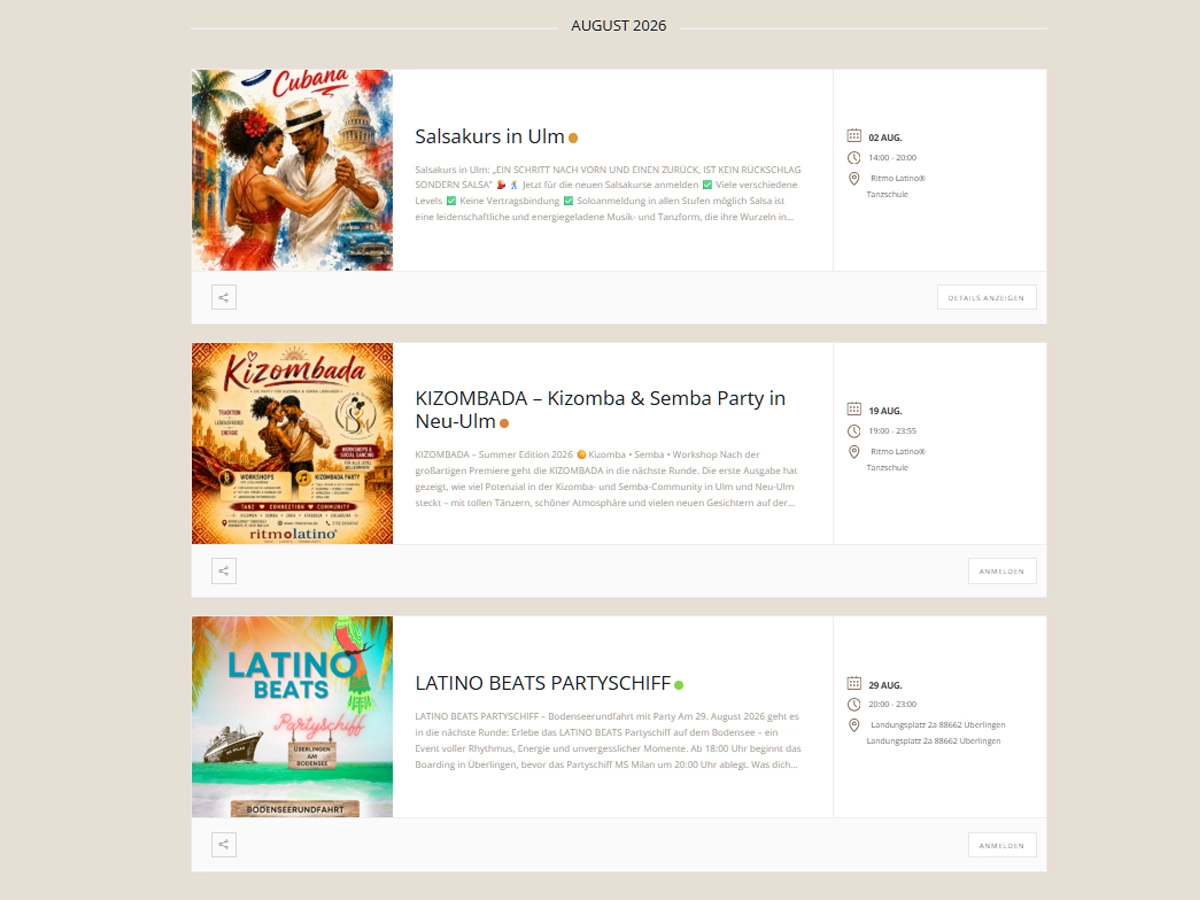Viewport: 1200px width, 900px height.
Task: Open the Salsakurs in Ulm title link
Action: pos(490,137)
